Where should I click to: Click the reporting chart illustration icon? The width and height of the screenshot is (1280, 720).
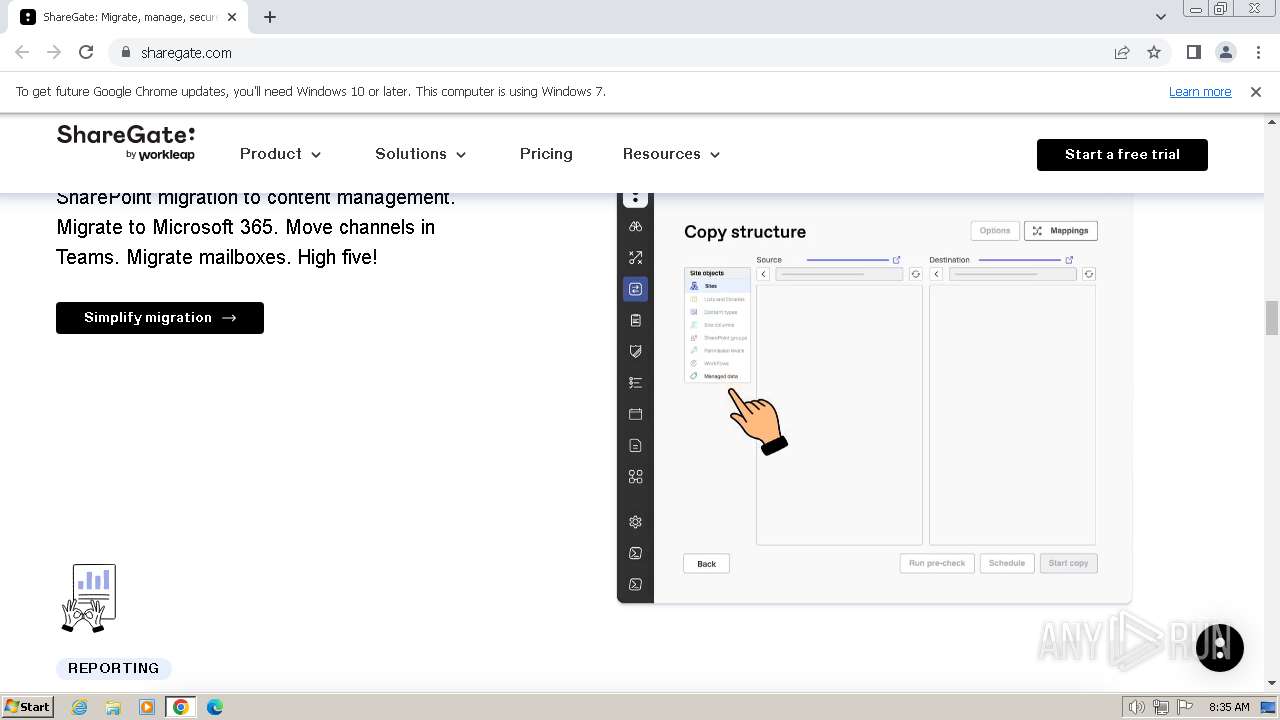tap(89, 598)
